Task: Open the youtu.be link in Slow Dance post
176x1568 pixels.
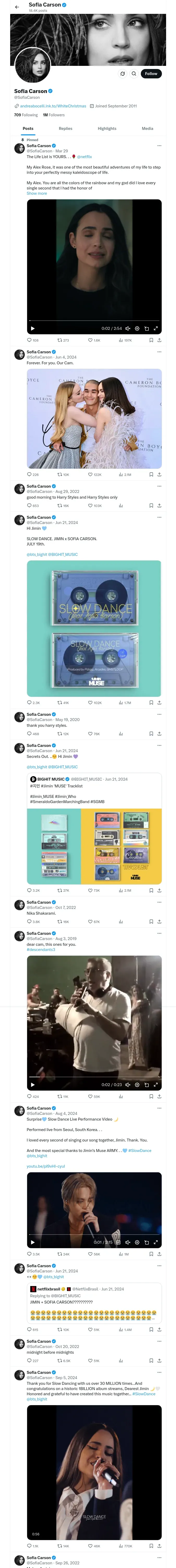Action: point(46,1166)
